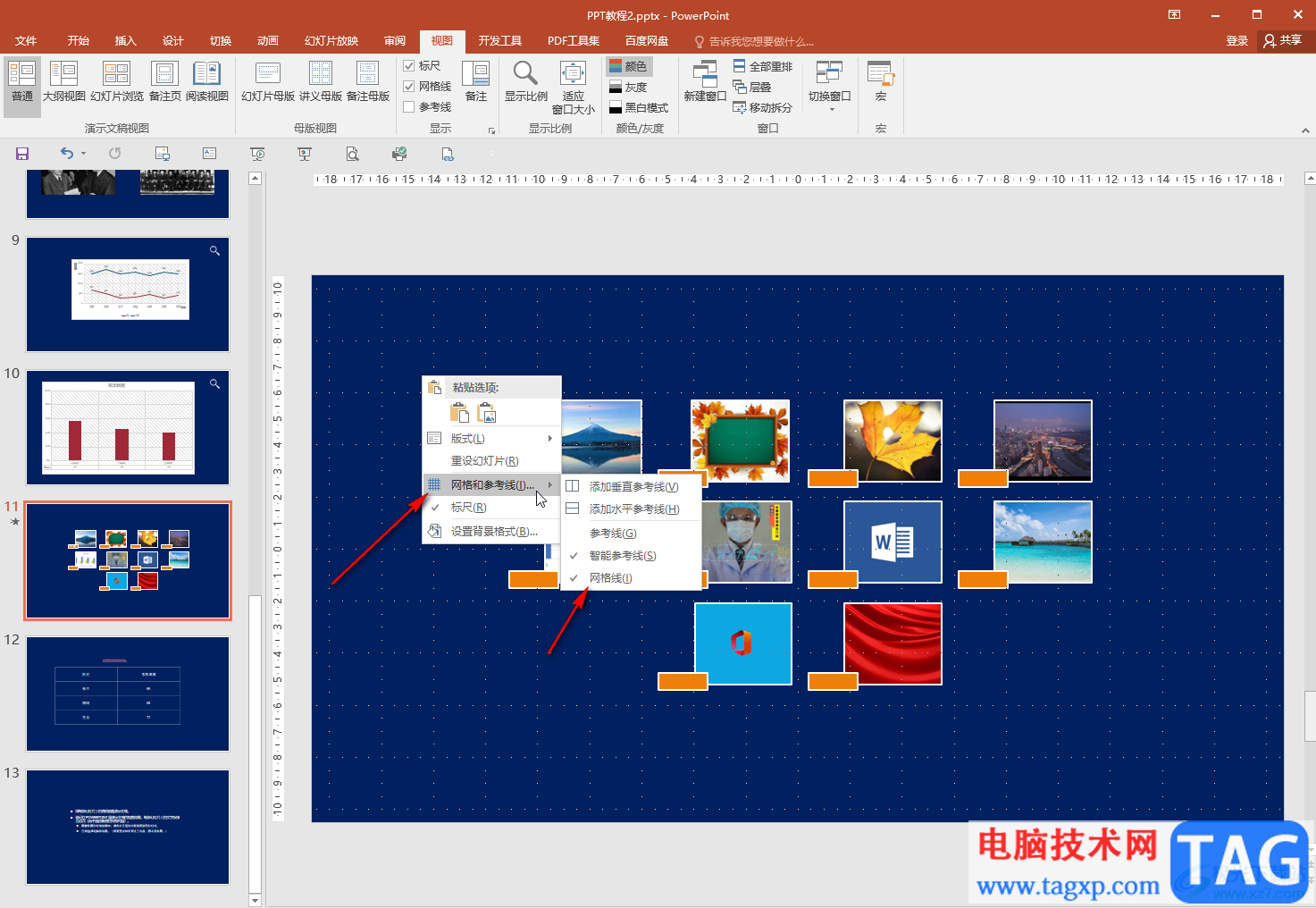
Task: Select the yellow maple leaf picture on slide
Action: click(893, 441)
